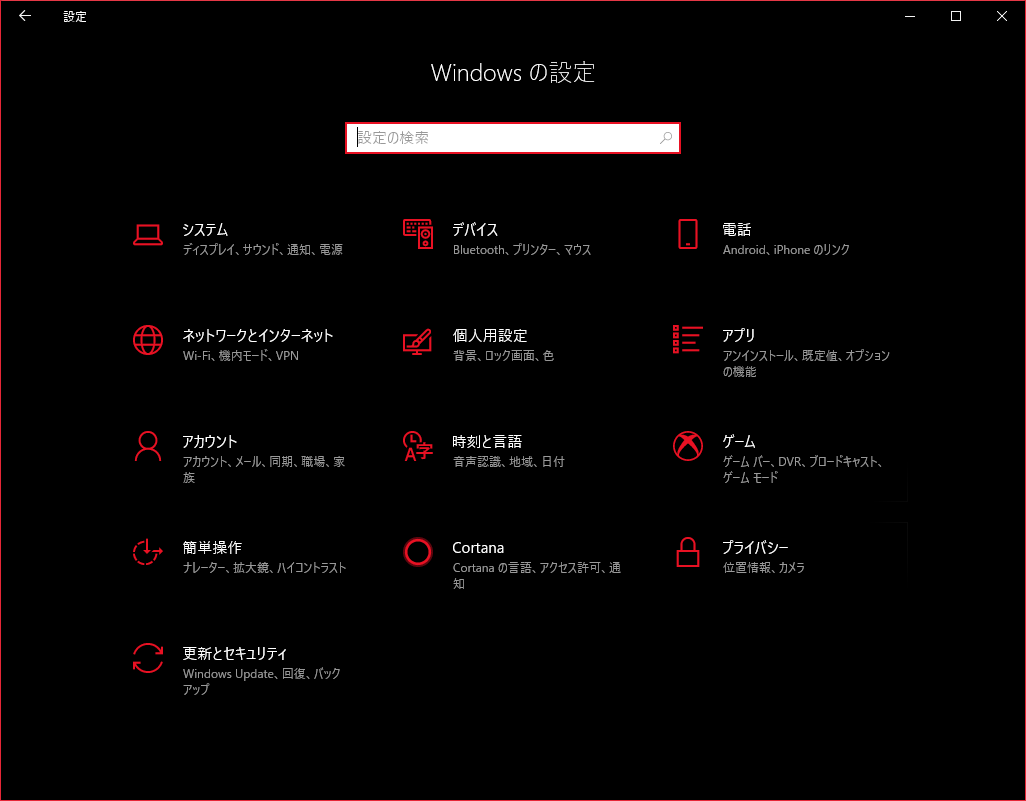This screenshot has height=801, width=1026.
Task: Click the Cortana ring icon
Action: coord(417,552)
